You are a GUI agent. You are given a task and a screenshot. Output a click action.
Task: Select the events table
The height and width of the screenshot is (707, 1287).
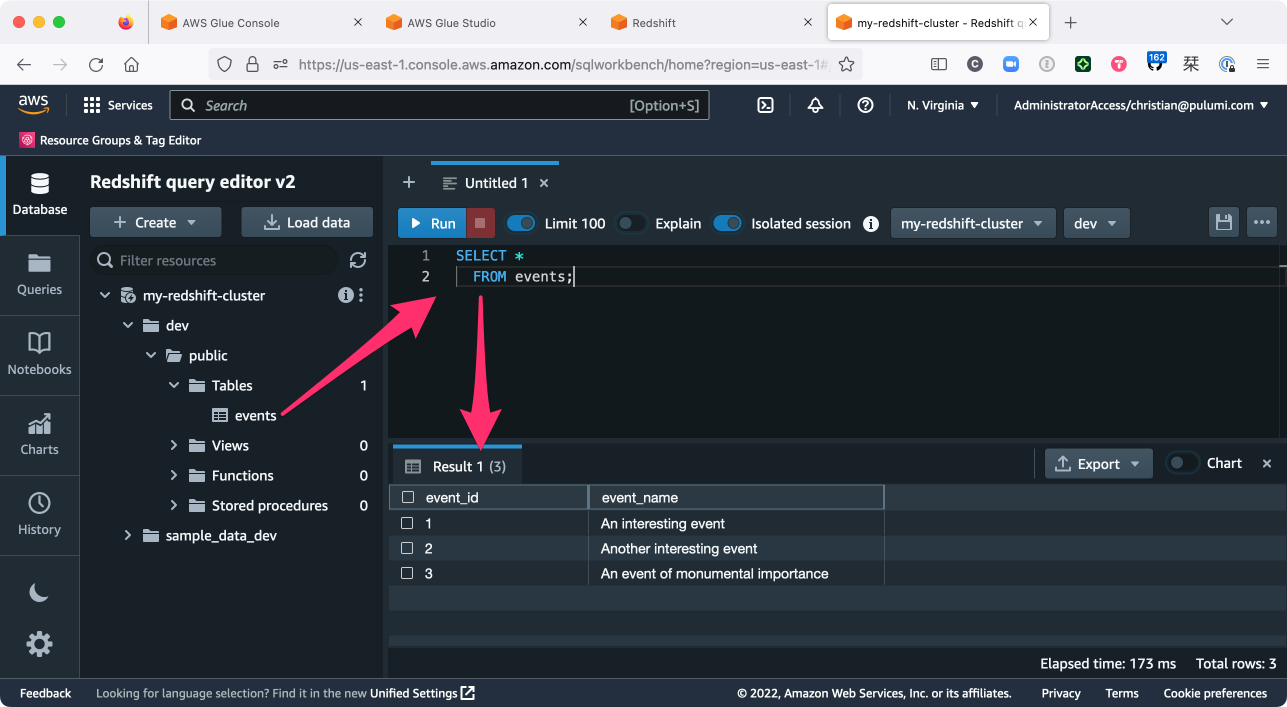245,415
